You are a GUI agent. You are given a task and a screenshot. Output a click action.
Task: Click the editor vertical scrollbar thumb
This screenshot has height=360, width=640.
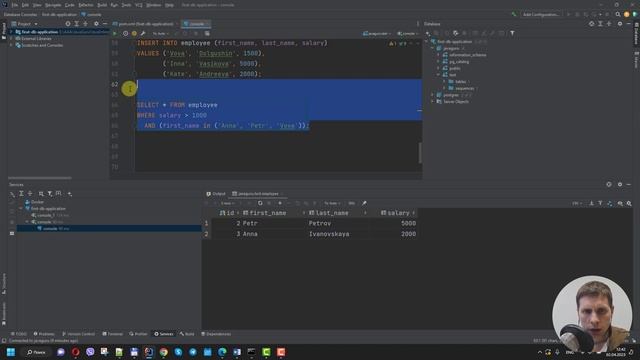coord(420,153)
